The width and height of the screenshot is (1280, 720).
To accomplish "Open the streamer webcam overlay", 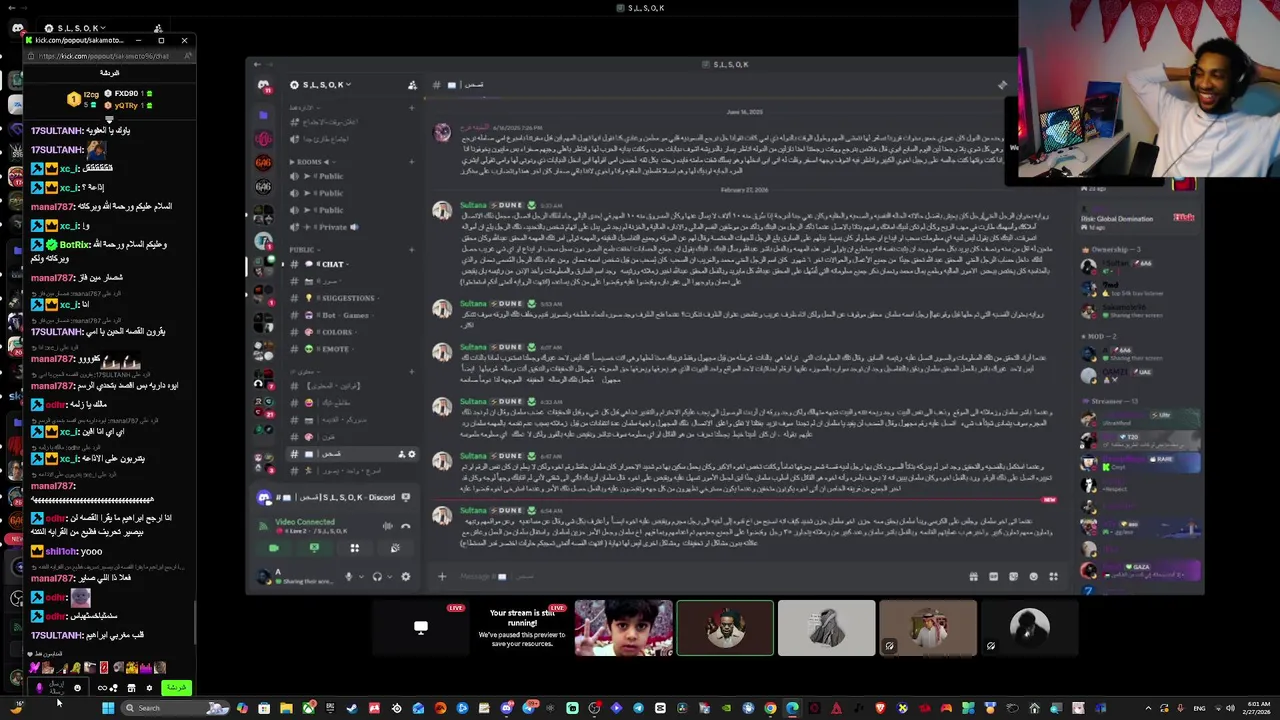I will click(1149, 88).
